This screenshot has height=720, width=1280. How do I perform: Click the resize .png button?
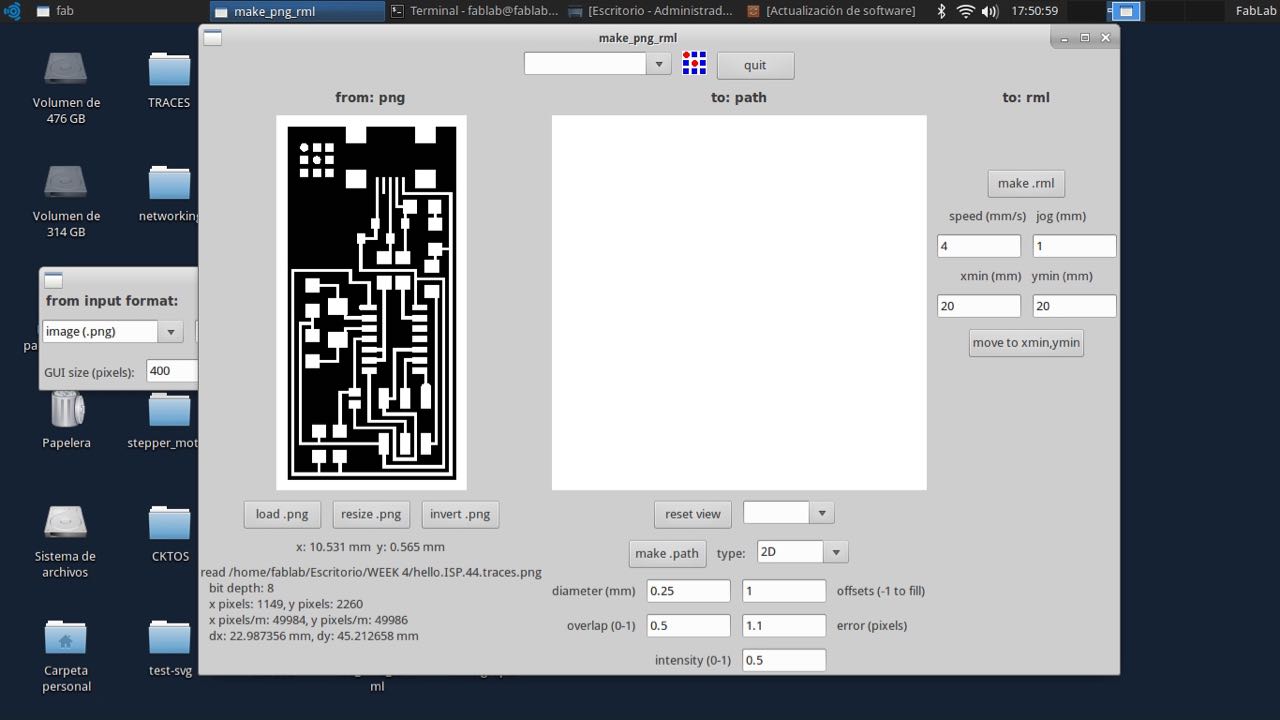[371, 514]
